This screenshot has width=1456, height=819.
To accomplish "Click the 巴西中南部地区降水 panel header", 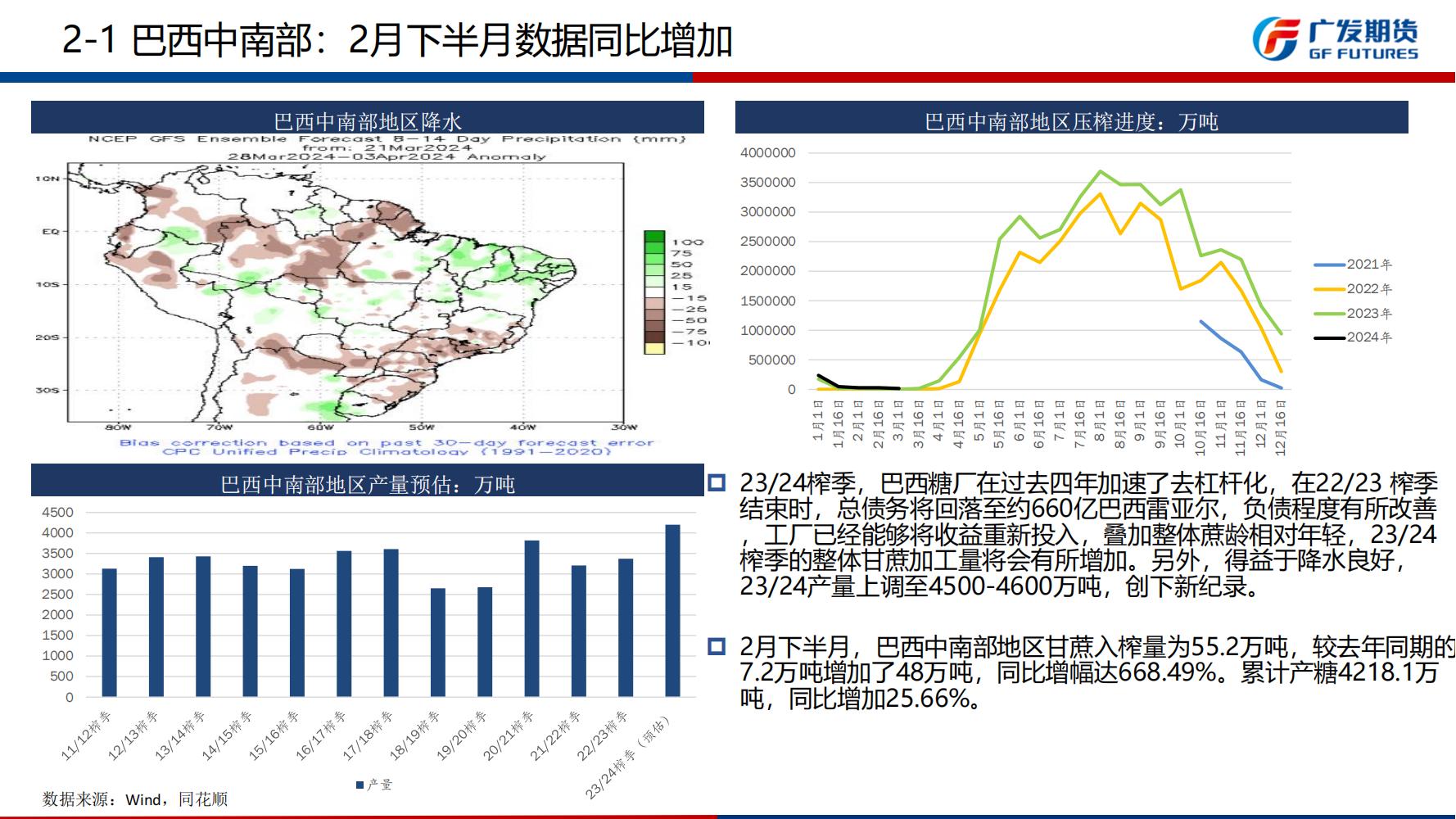I will 367,121.
